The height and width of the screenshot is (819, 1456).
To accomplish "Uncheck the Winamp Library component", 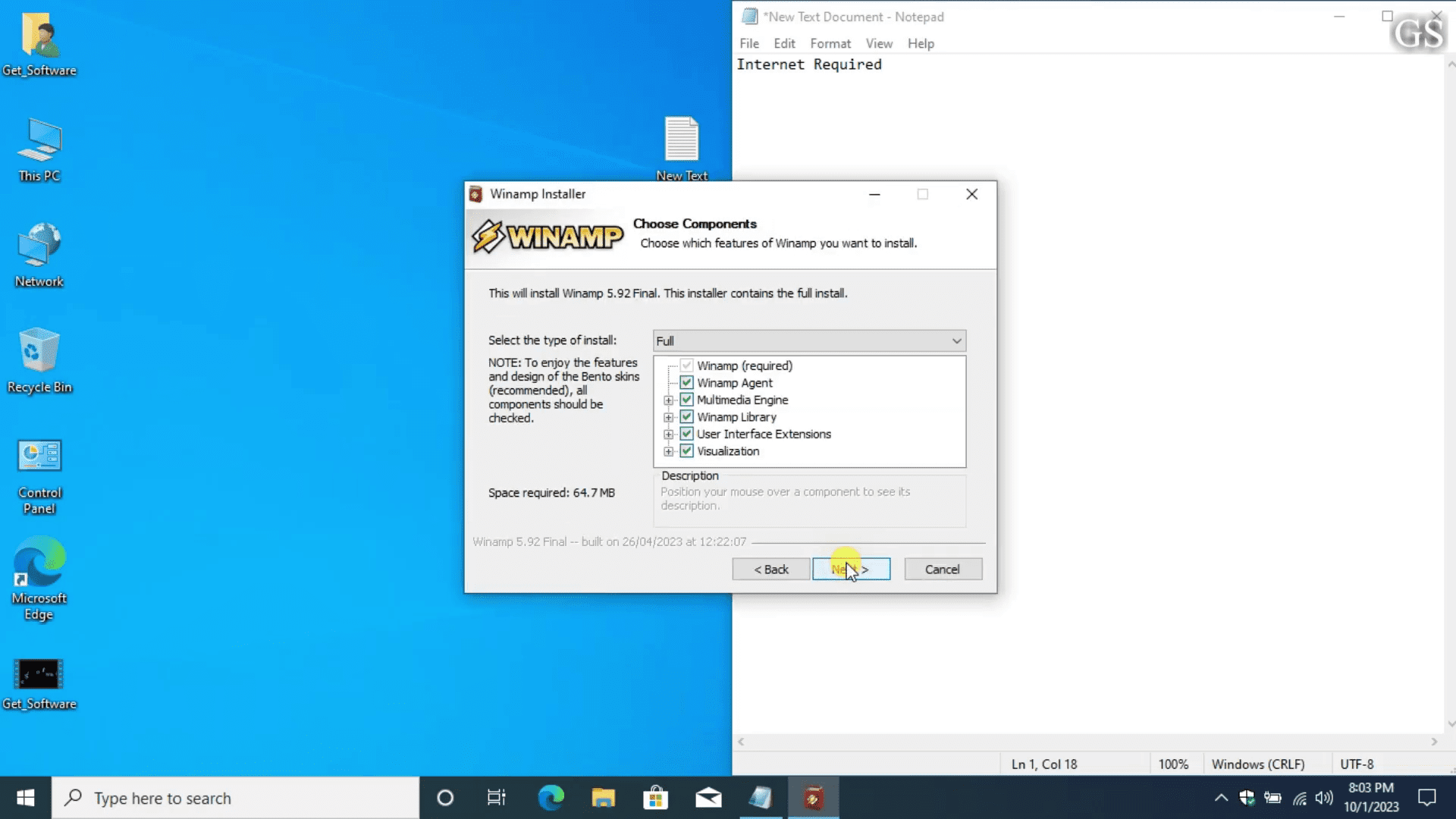I will click(x=686, y=417).
